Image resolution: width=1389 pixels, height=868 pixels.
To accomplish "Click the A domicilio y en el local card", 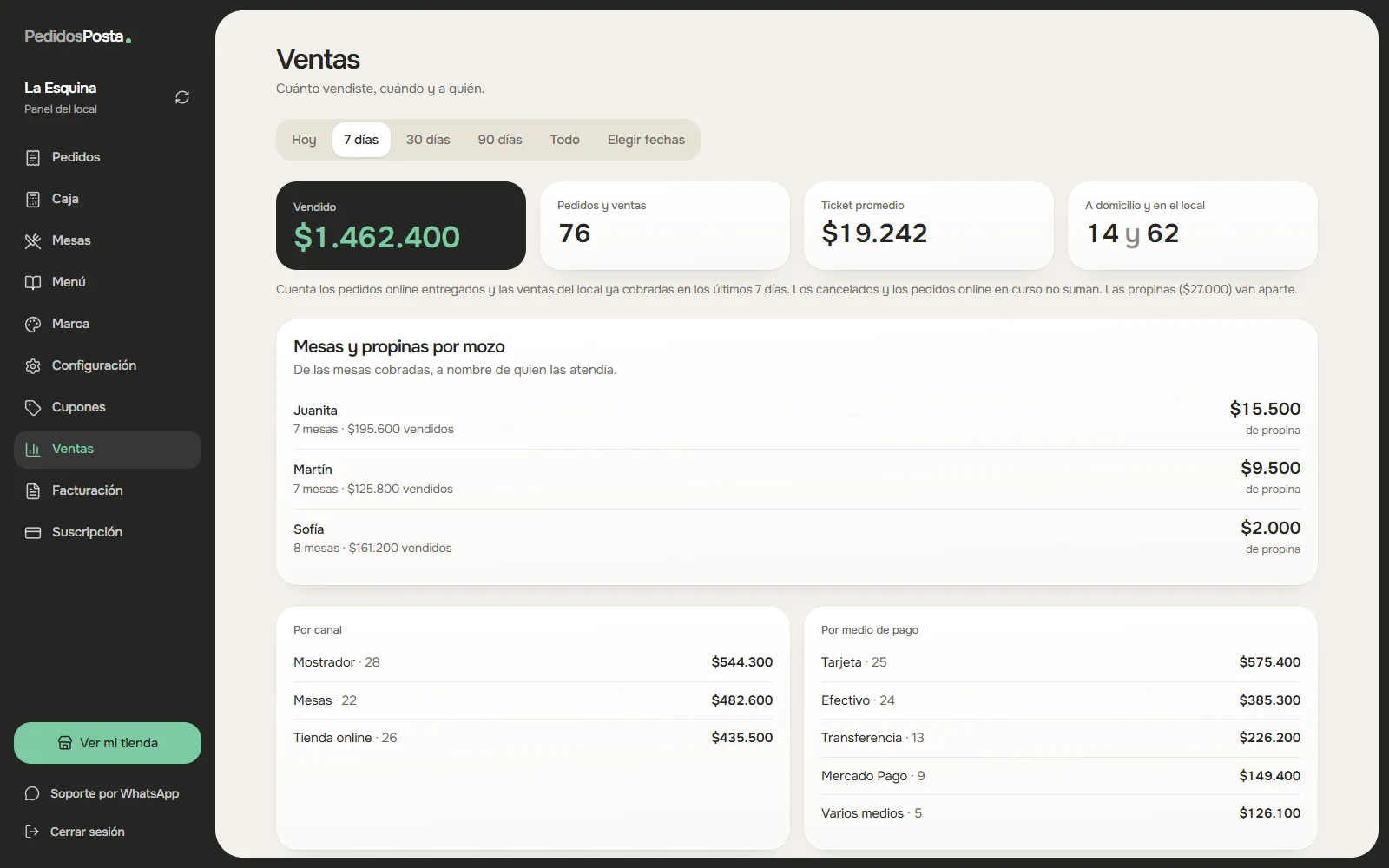I will pyautogui.click(x=1193, y=226).
